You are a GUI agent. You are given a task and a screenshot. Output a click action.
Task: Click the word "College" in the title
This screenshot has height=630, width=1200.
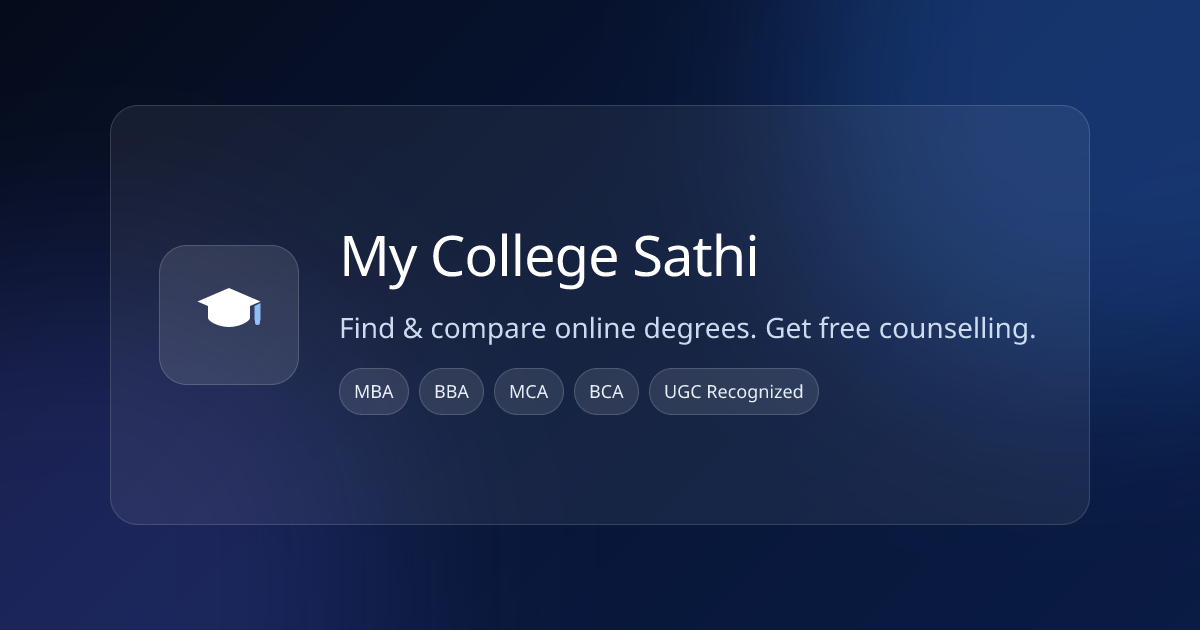[x=525, y=258]
